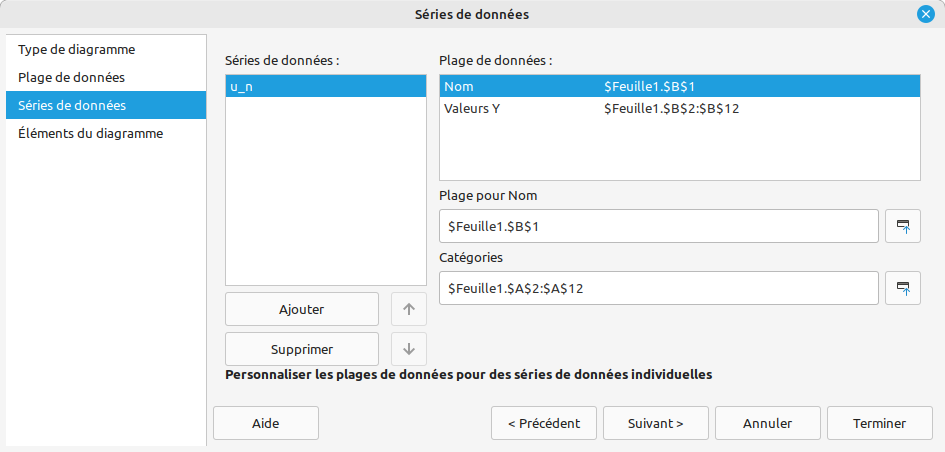Go to the Plage de données step

click(x=71, y=77)
